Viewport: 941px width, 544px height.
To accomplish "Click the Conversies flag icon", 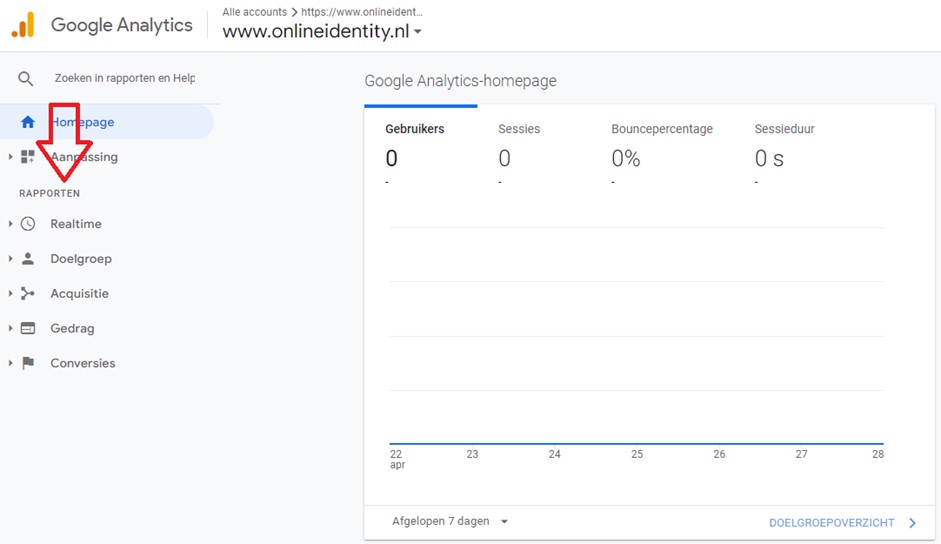I will (28, 363).
